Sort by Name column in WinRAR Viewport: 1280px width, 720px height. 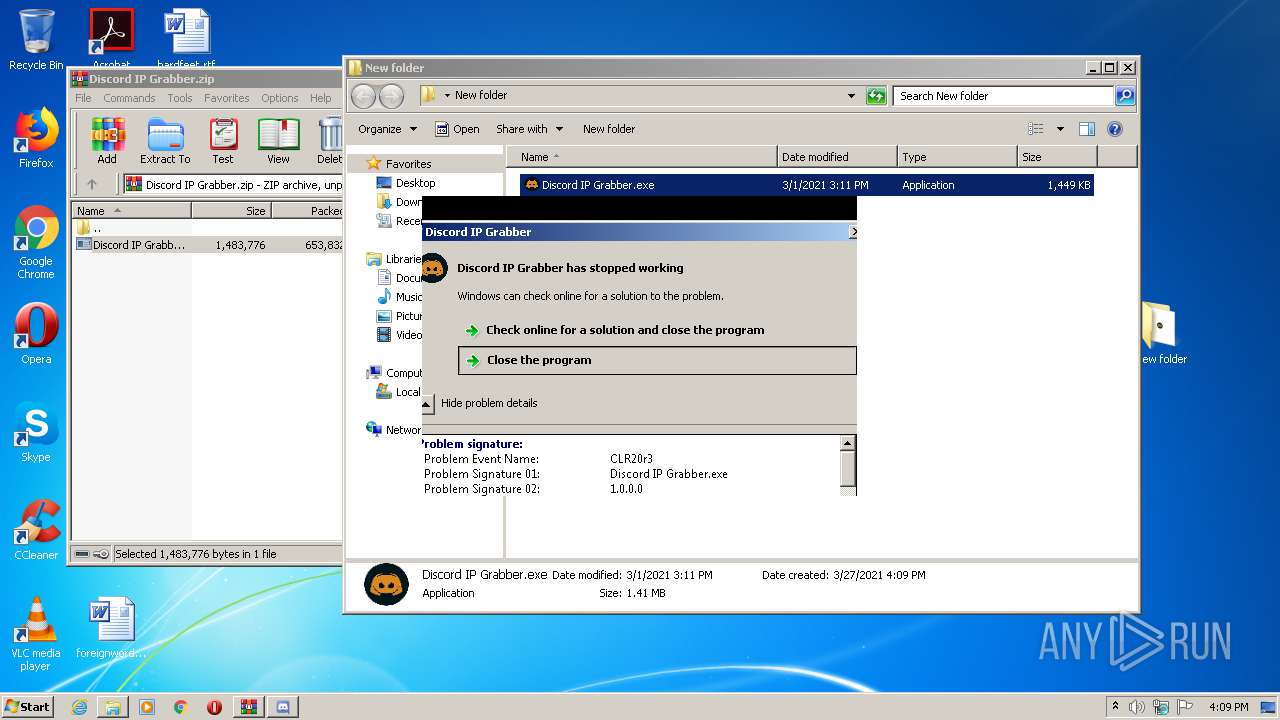click(131, 211)
